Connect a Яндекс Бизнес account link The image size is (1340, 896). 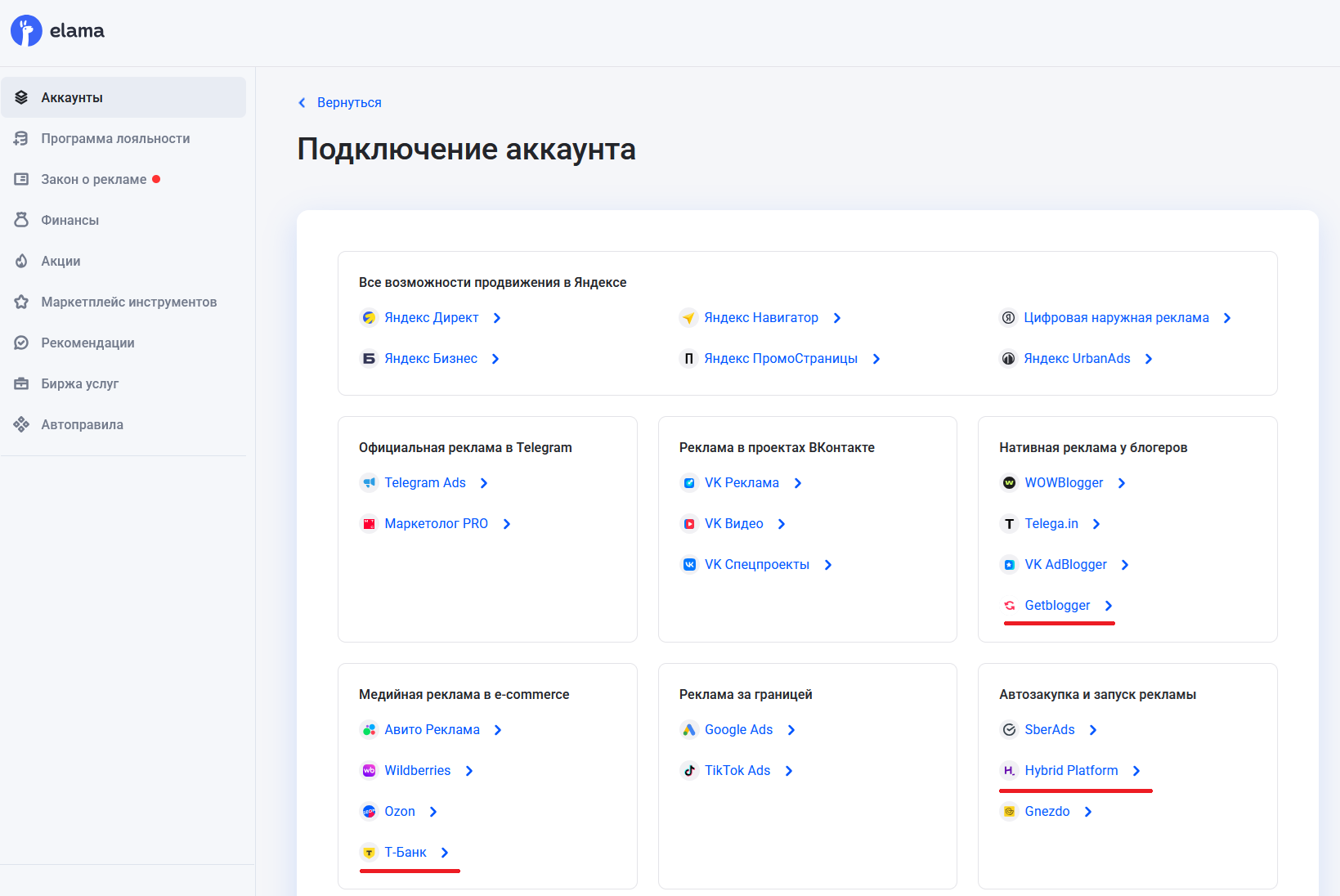tap(431, 359)
